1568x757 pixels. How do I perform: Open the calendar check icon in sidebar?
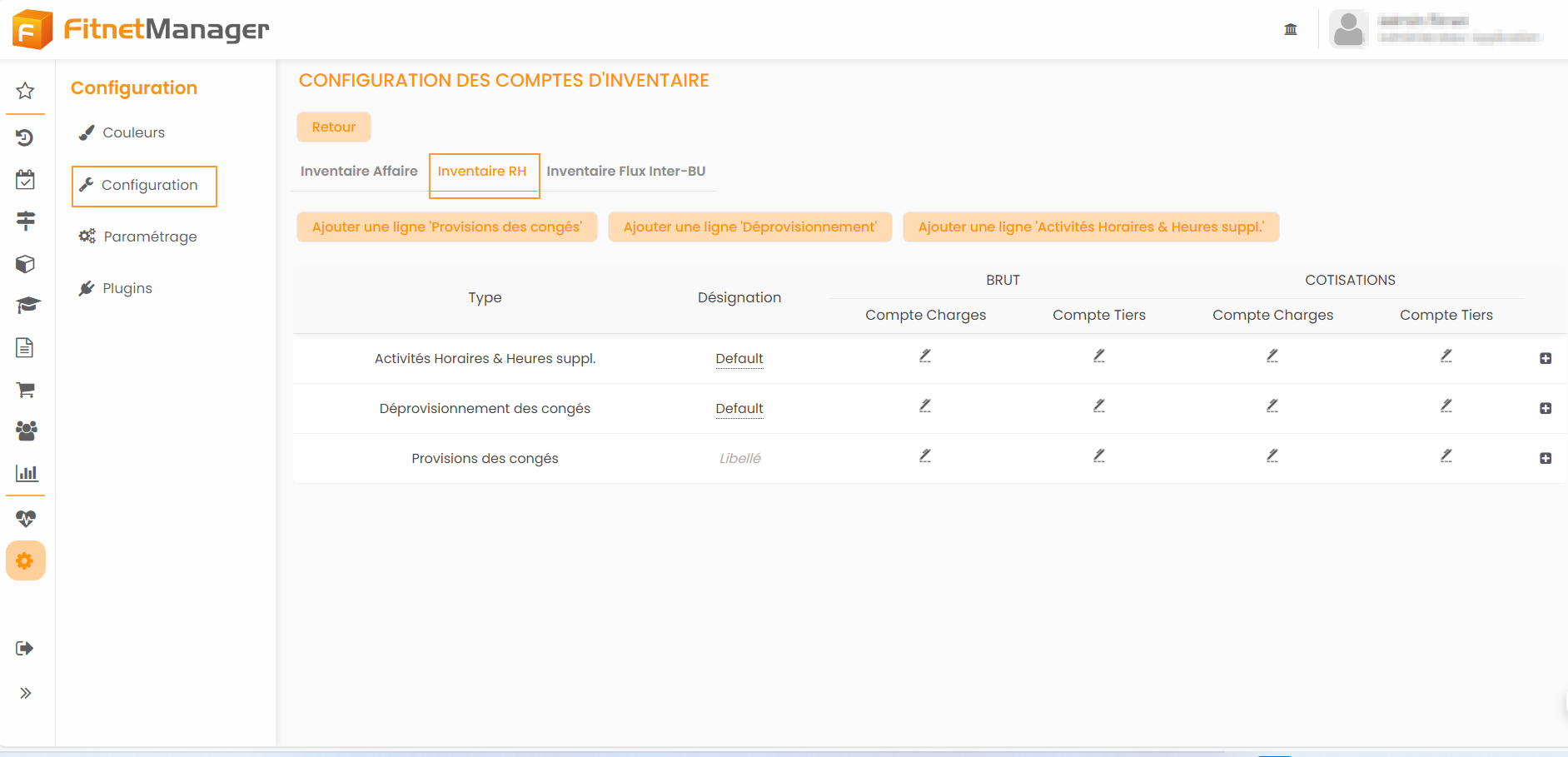point(26,180)
